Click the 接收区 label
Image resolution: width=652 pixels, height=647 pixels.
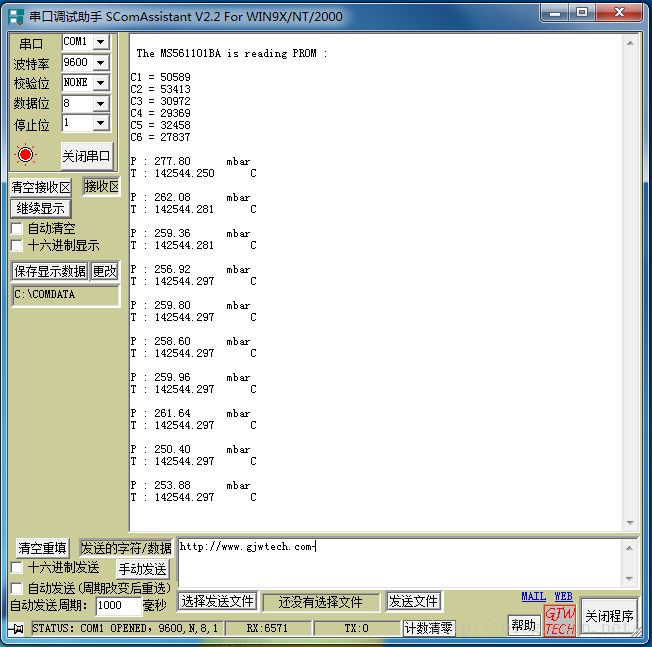pyautogui.click(x=101, y=186)
